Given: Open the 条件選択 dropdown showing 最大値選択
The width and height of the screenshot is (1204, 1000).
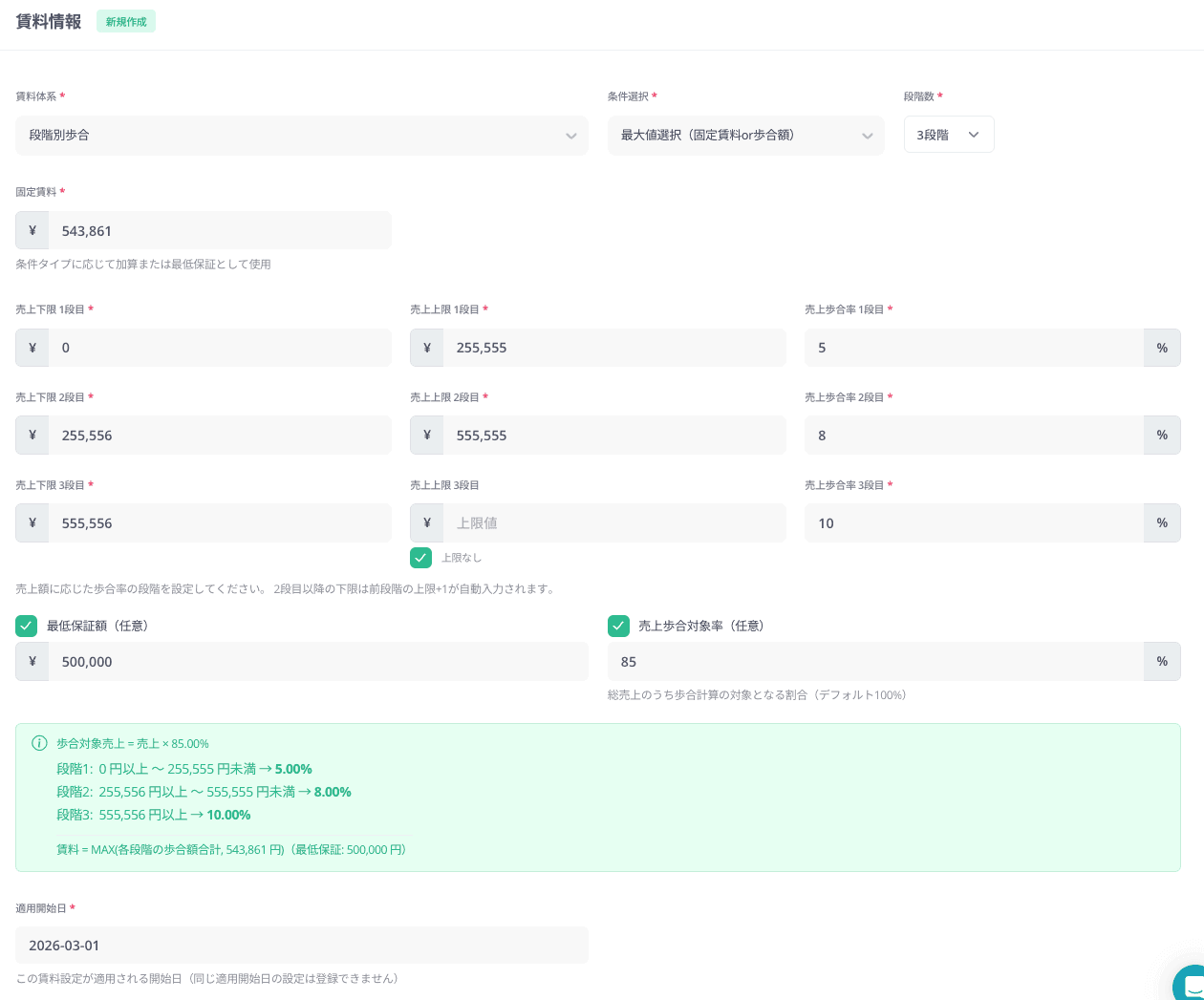Looking at the screenshot, I should tap(746, 136).
